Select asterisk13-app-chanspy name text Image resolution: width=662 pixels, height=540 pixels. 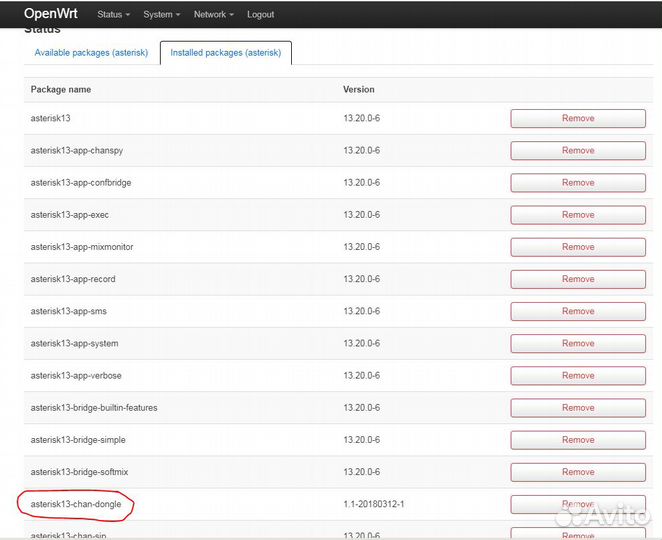(x=76, y=151)
